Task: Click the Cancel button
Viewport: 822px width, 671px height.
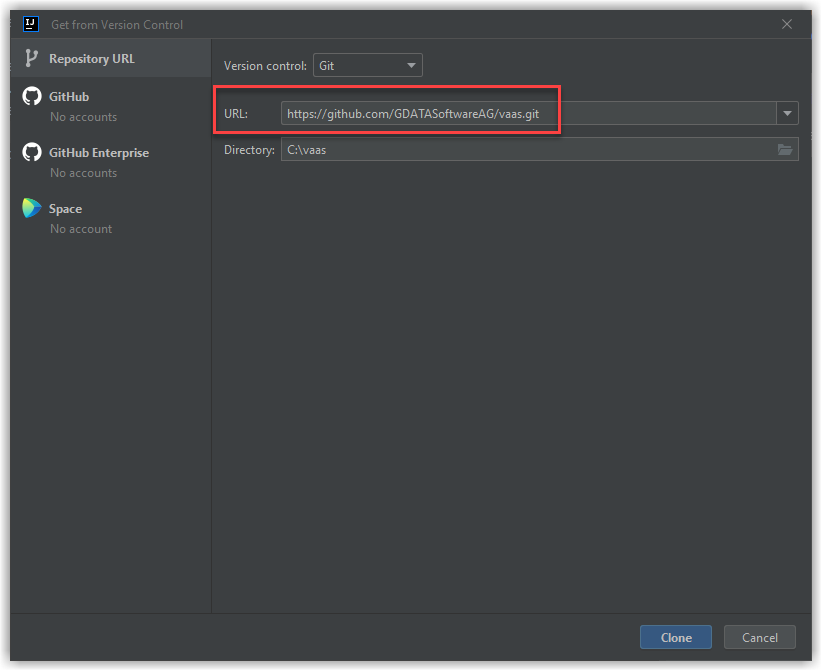Action: point(760,637)
